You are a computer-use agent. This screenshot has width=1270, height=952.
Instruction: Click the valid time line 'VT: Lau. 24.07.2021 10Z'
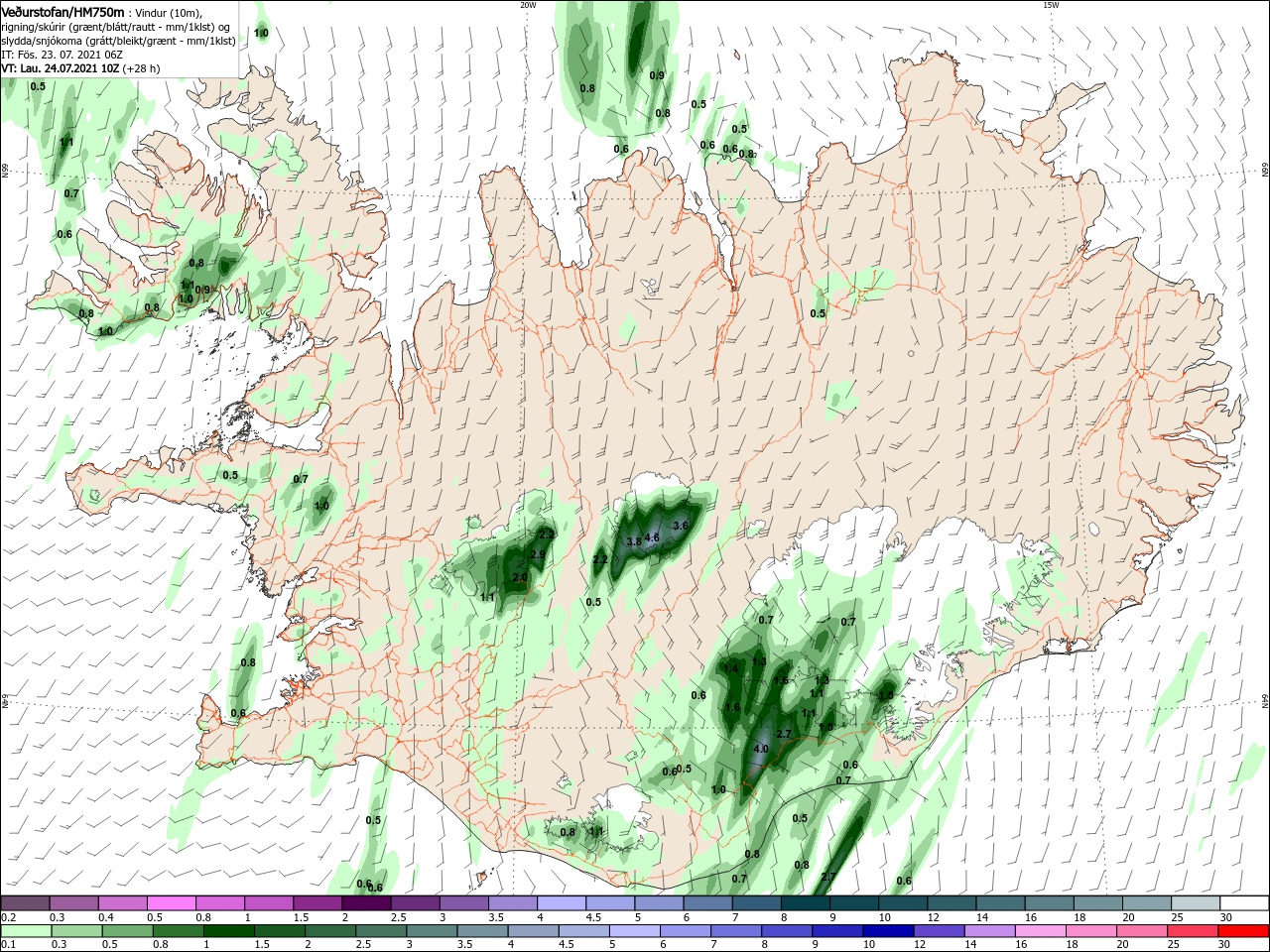[x=60, y=68]
